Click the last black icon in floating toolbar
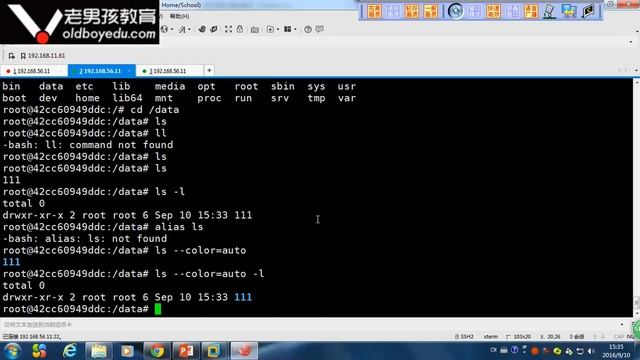640x360 pixels. [588, 11]
